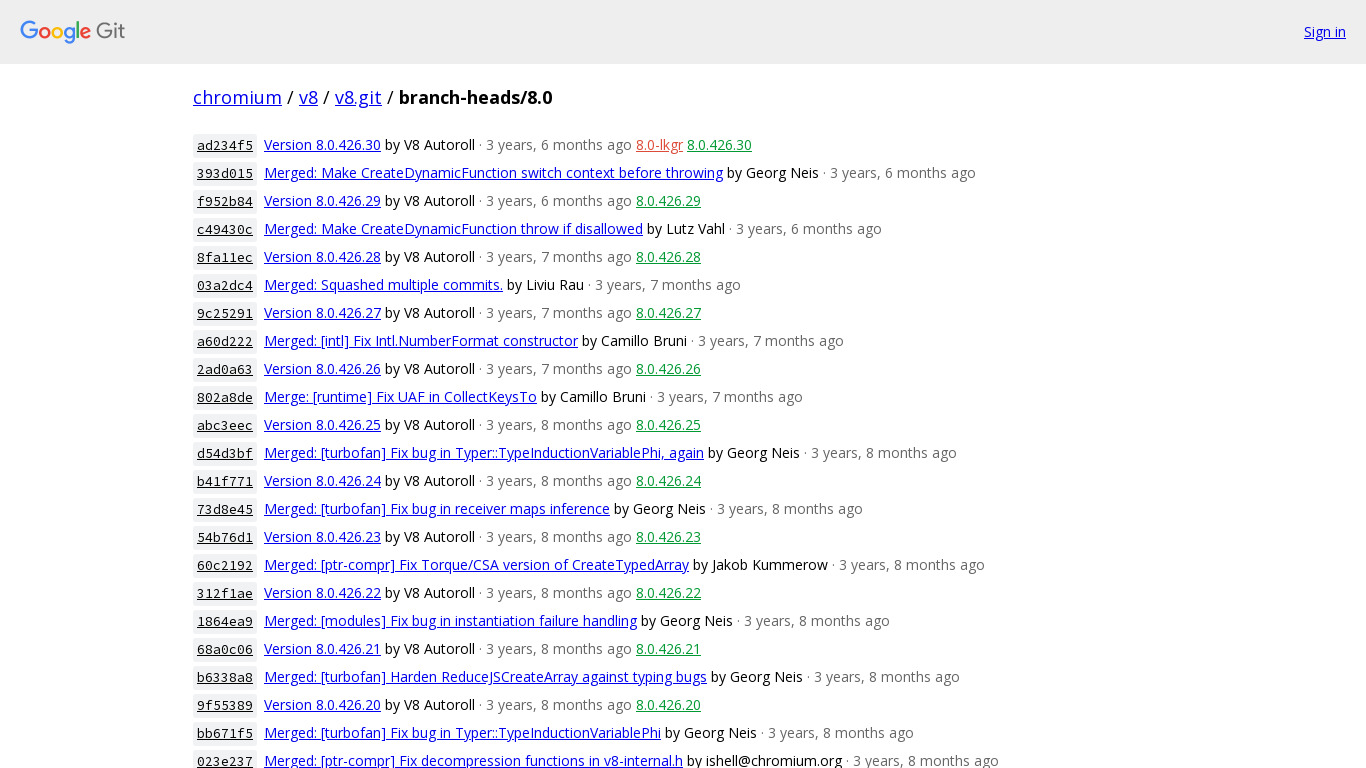
Task: View the Version 8.0.426.28 commit
Action: coord(322,257)
